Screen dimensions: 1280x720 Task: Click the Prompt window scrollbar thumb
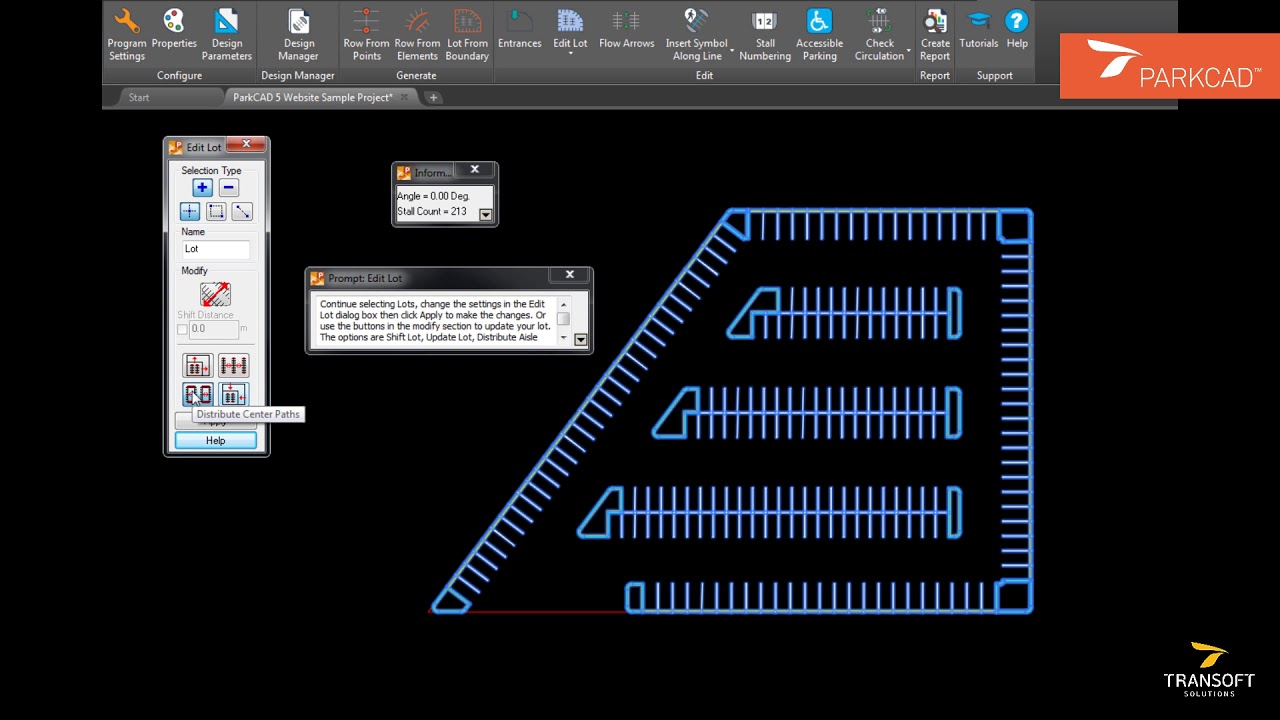[564, 319]
